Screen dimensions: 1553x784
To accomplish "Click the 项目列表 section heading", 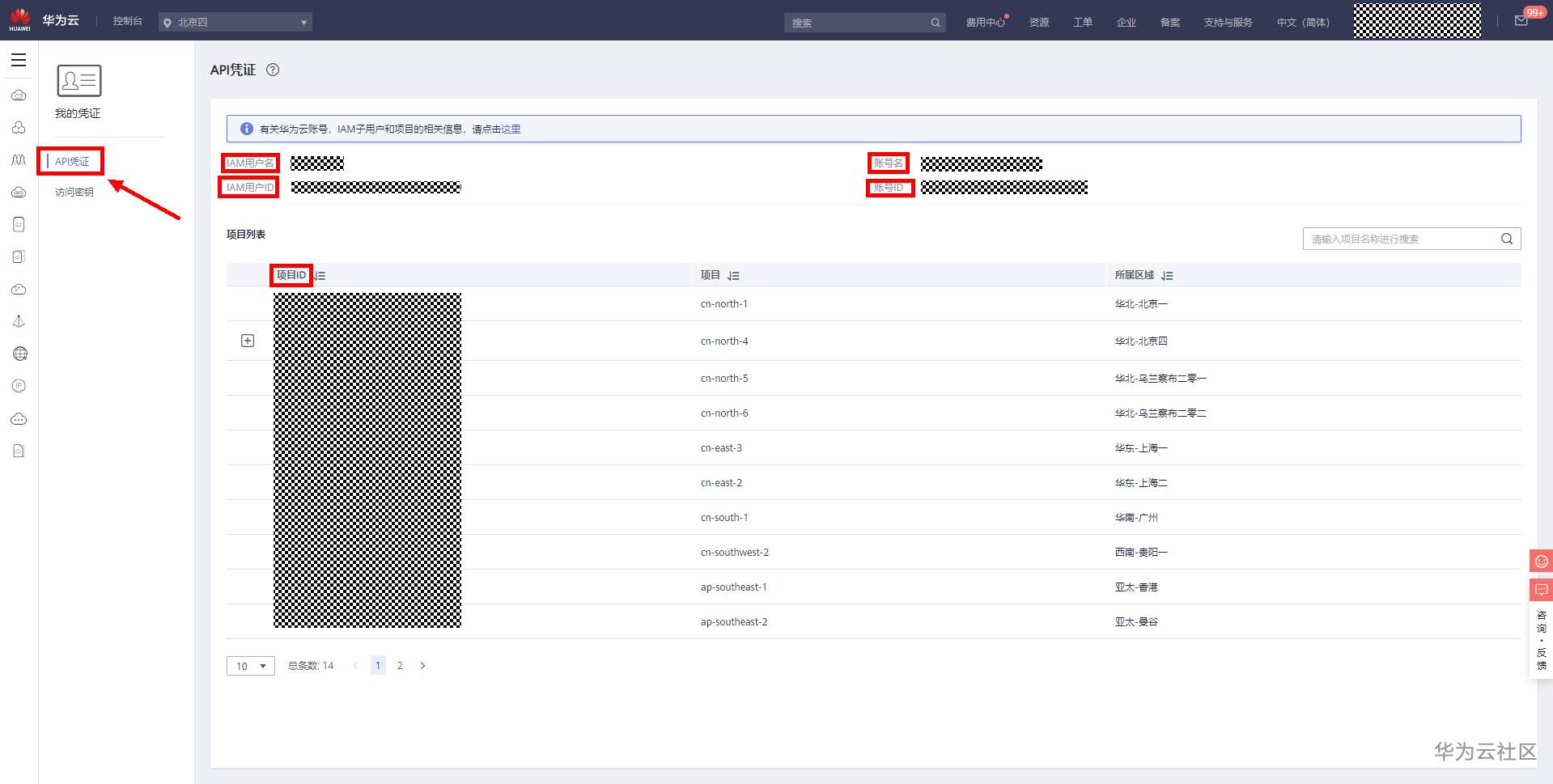I will point(246,235).
